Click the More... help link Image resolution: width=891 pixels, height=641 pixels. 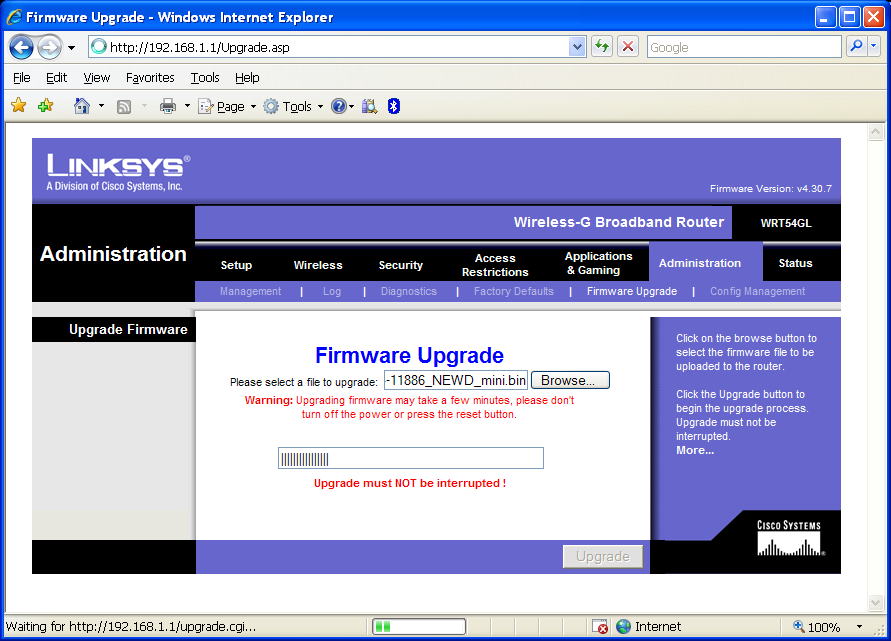click(x=695, y=450)
